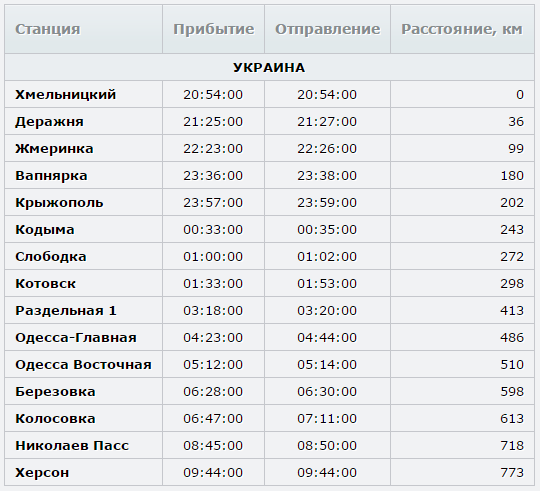Click the Отправление column header
This screenshot has width=540, height=491.
pyautogui.click(x=328, y=29)
